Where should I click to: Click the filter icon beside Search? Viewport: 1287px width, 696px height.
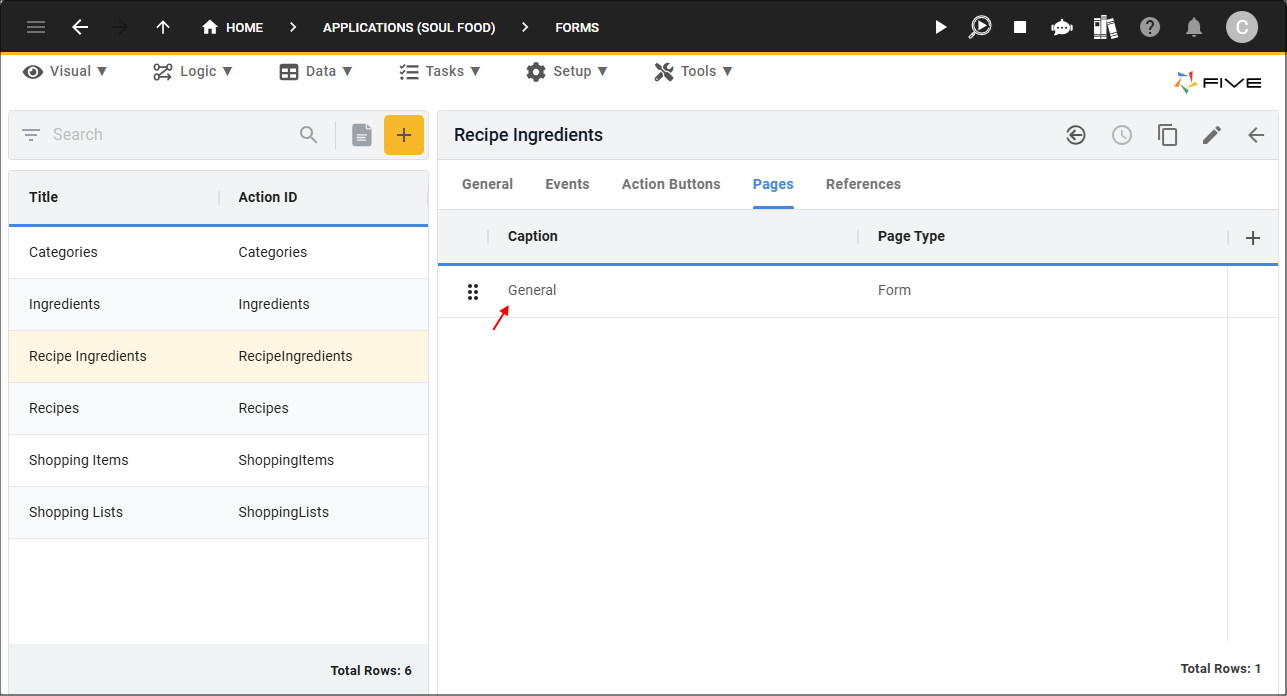point(31,135)
